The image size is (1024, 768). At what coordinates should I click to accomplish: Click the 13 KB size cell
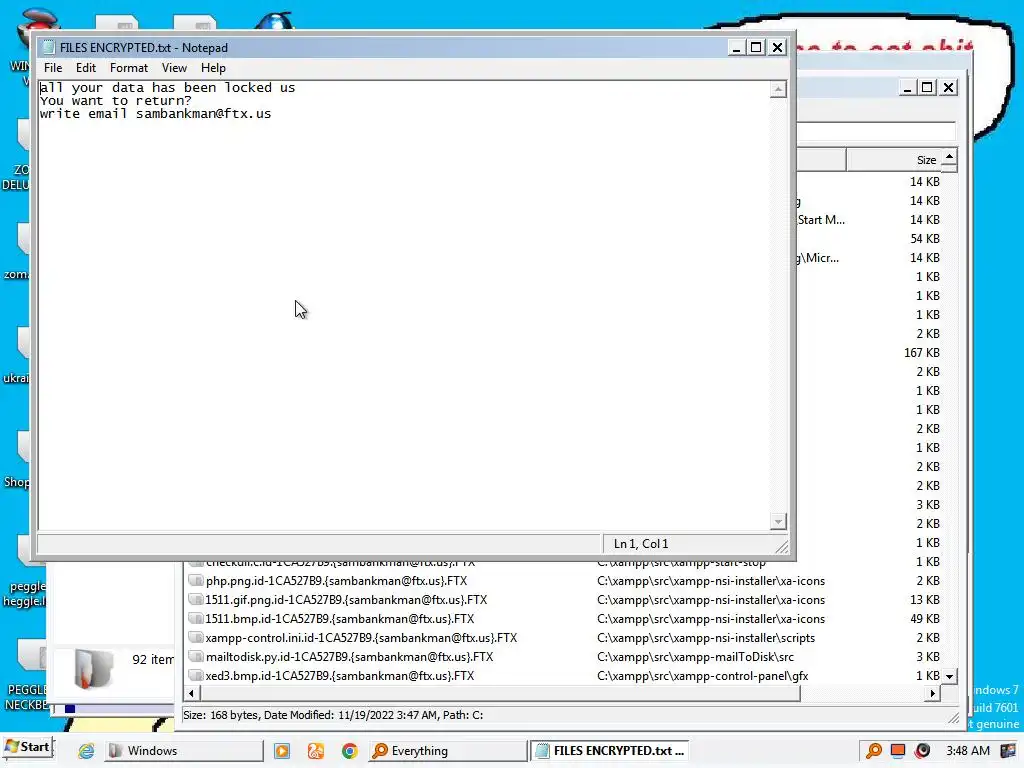pyautogui.click(x=925, y=600)
